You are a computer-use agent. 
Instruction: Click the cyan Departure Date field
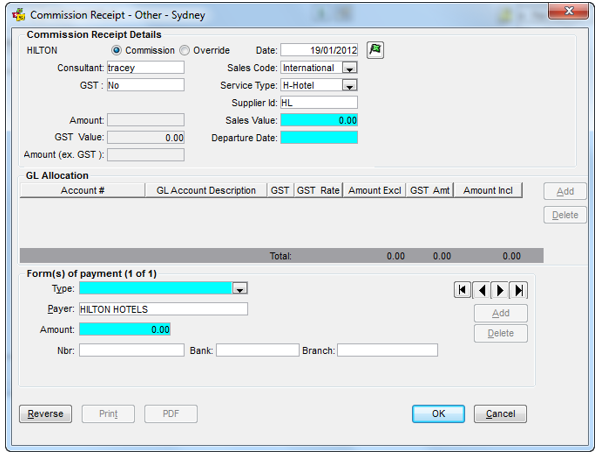(319, 137)
